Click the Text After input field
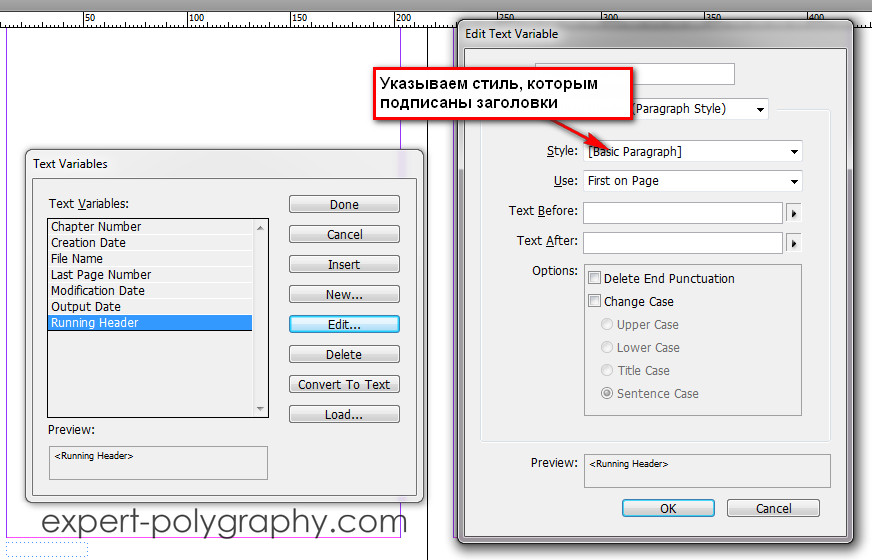 (x=683, y=242)
